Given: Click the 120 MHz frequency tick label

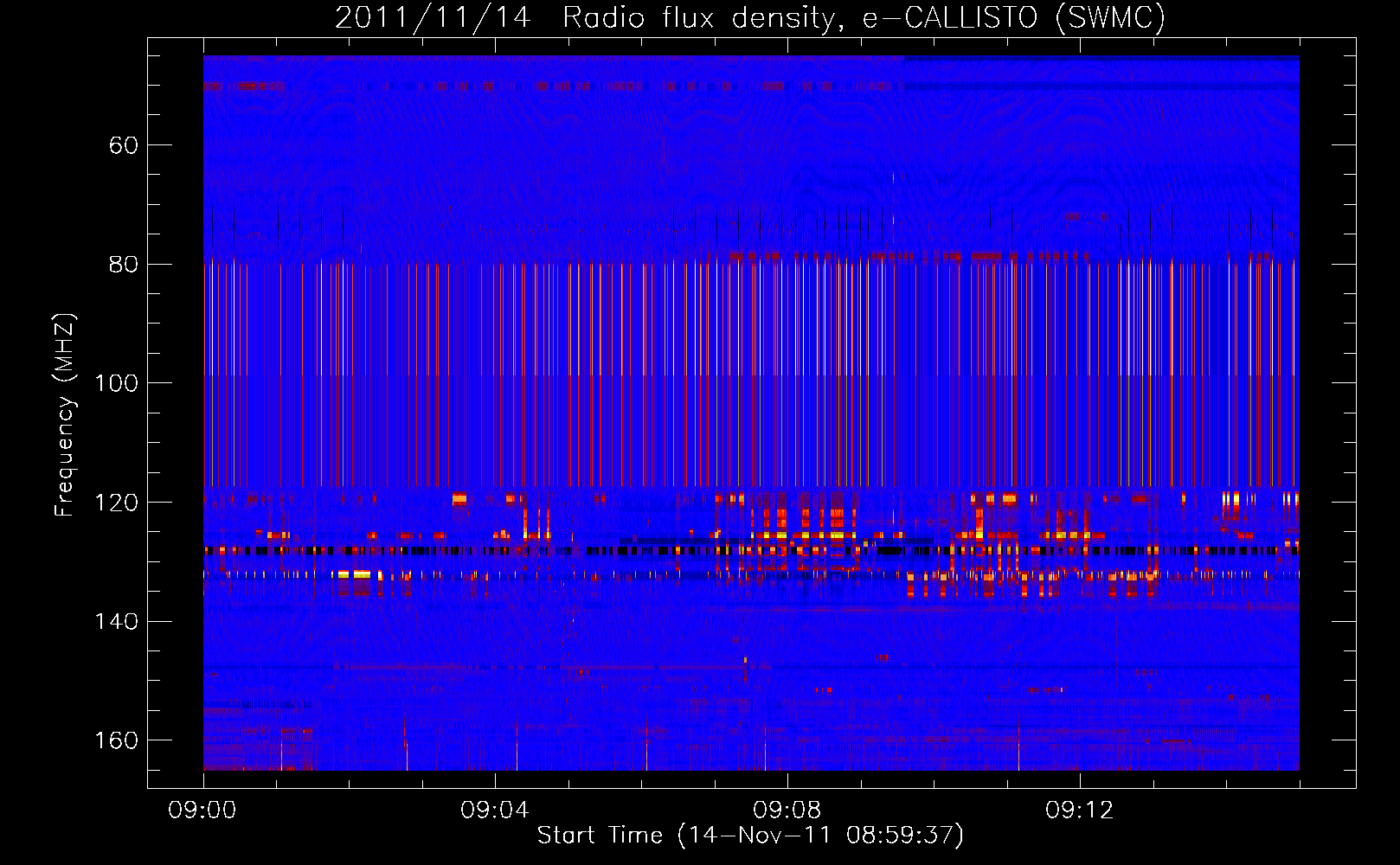Looking at the screenshot, I should [x=117, y=503].
